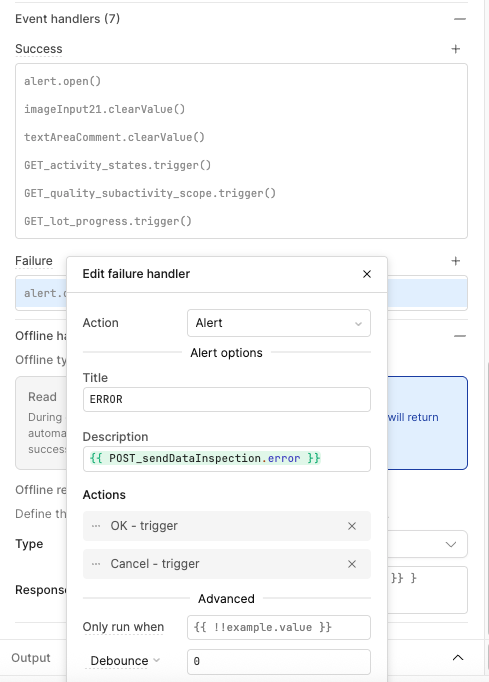This screenshot has height=682, width=489.
Task: Add a new Success event handler
Action: click(456, 49)
